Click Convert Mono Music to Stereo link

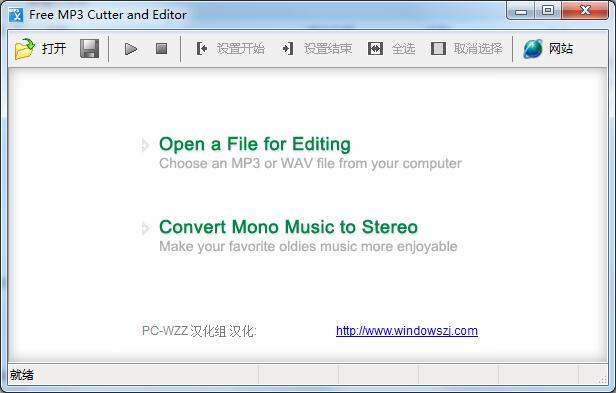tap(288, 227)
